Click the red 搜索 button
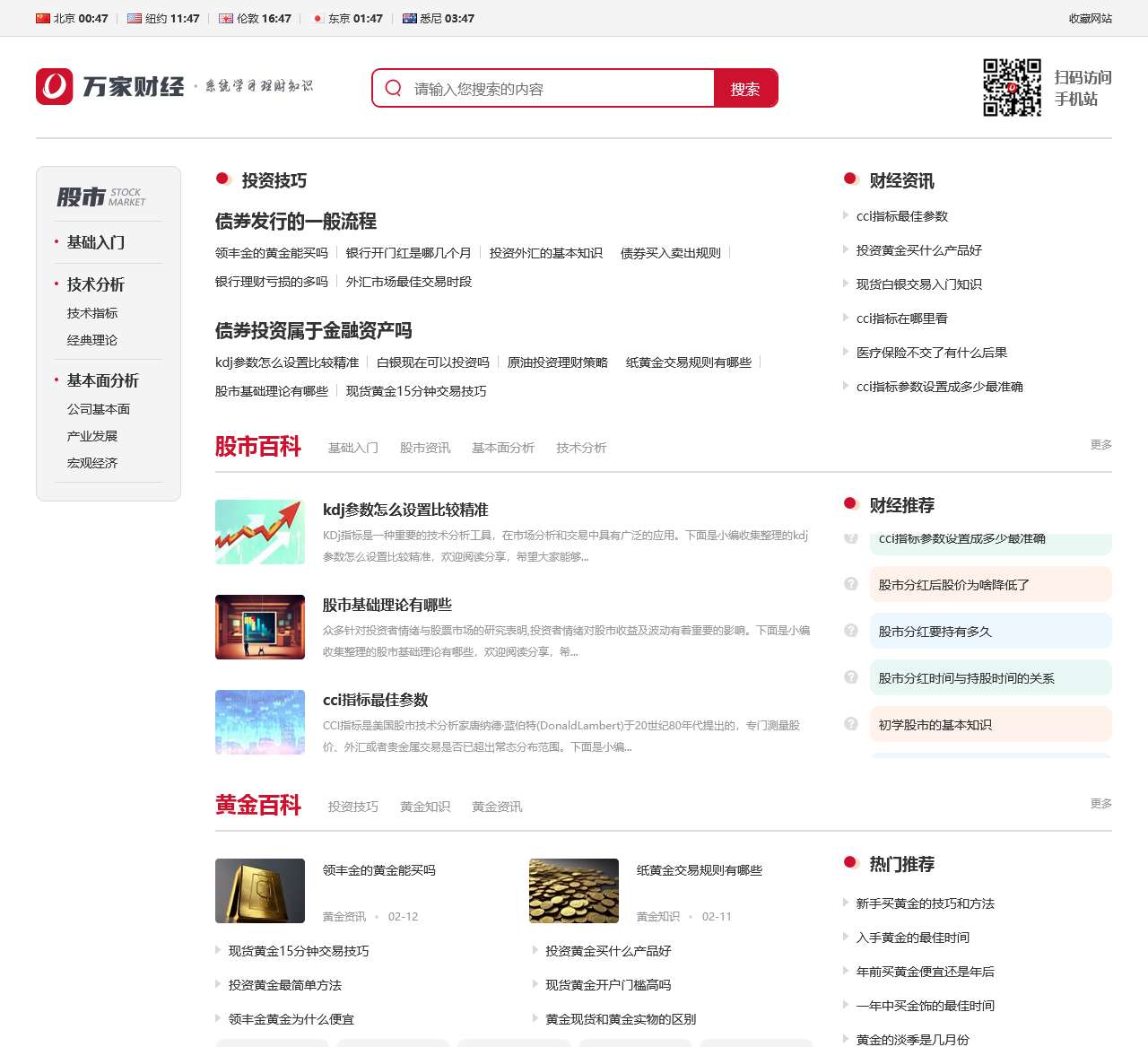 (745, 89)
